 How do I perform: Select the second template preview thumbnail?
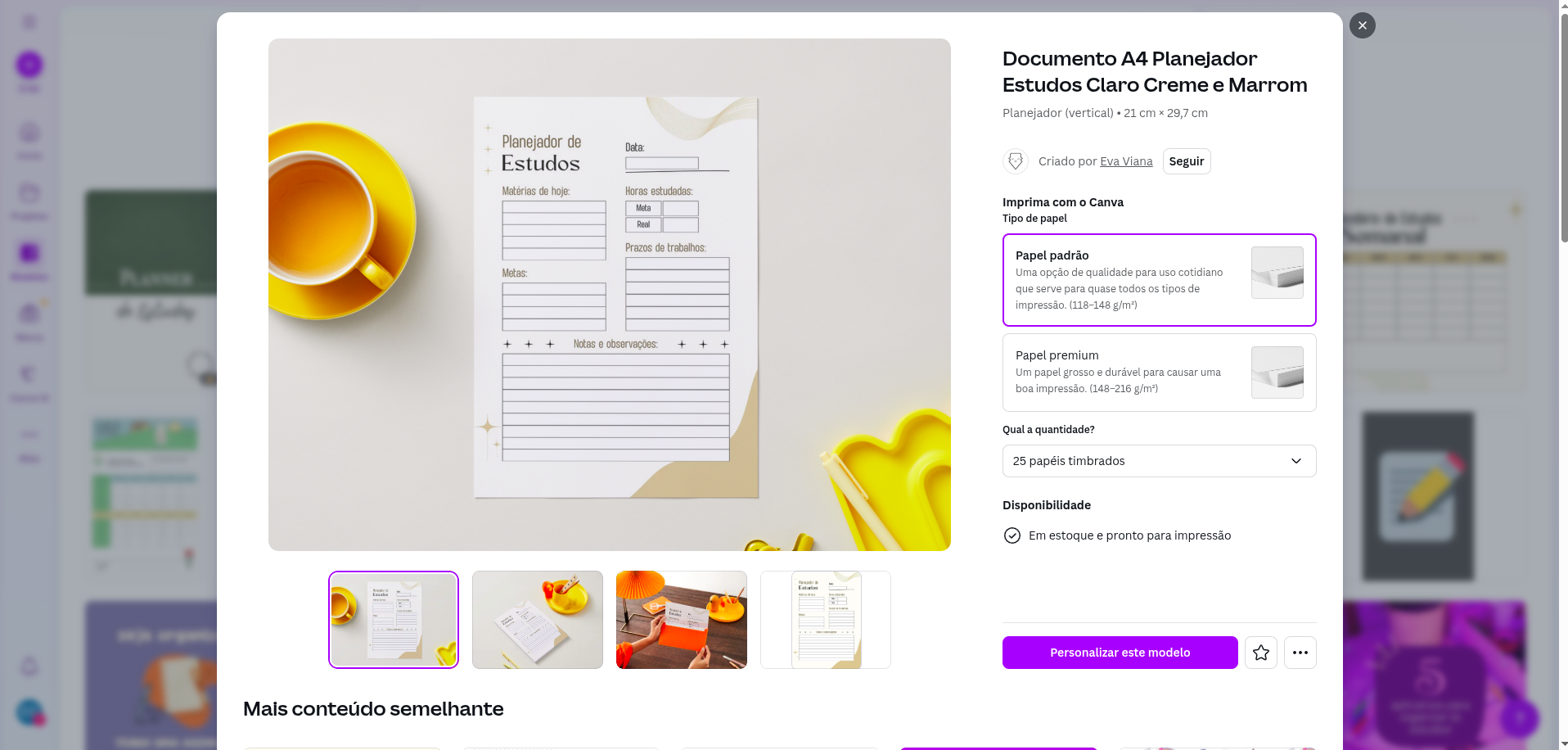pyautogui.click(x=537, y=619)
